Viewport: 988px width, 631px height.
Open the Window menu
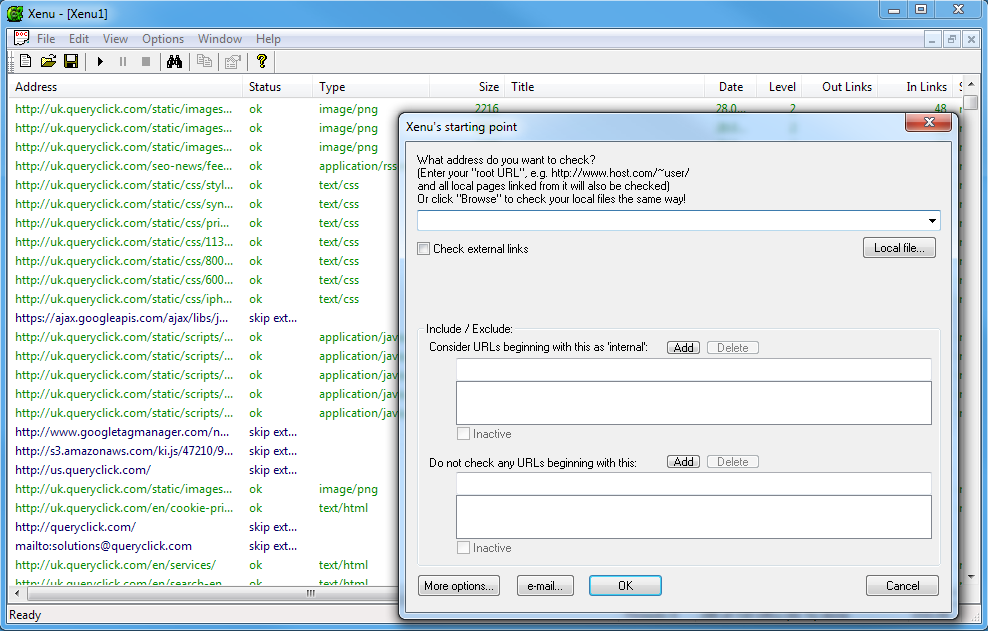tap(220, 38)
